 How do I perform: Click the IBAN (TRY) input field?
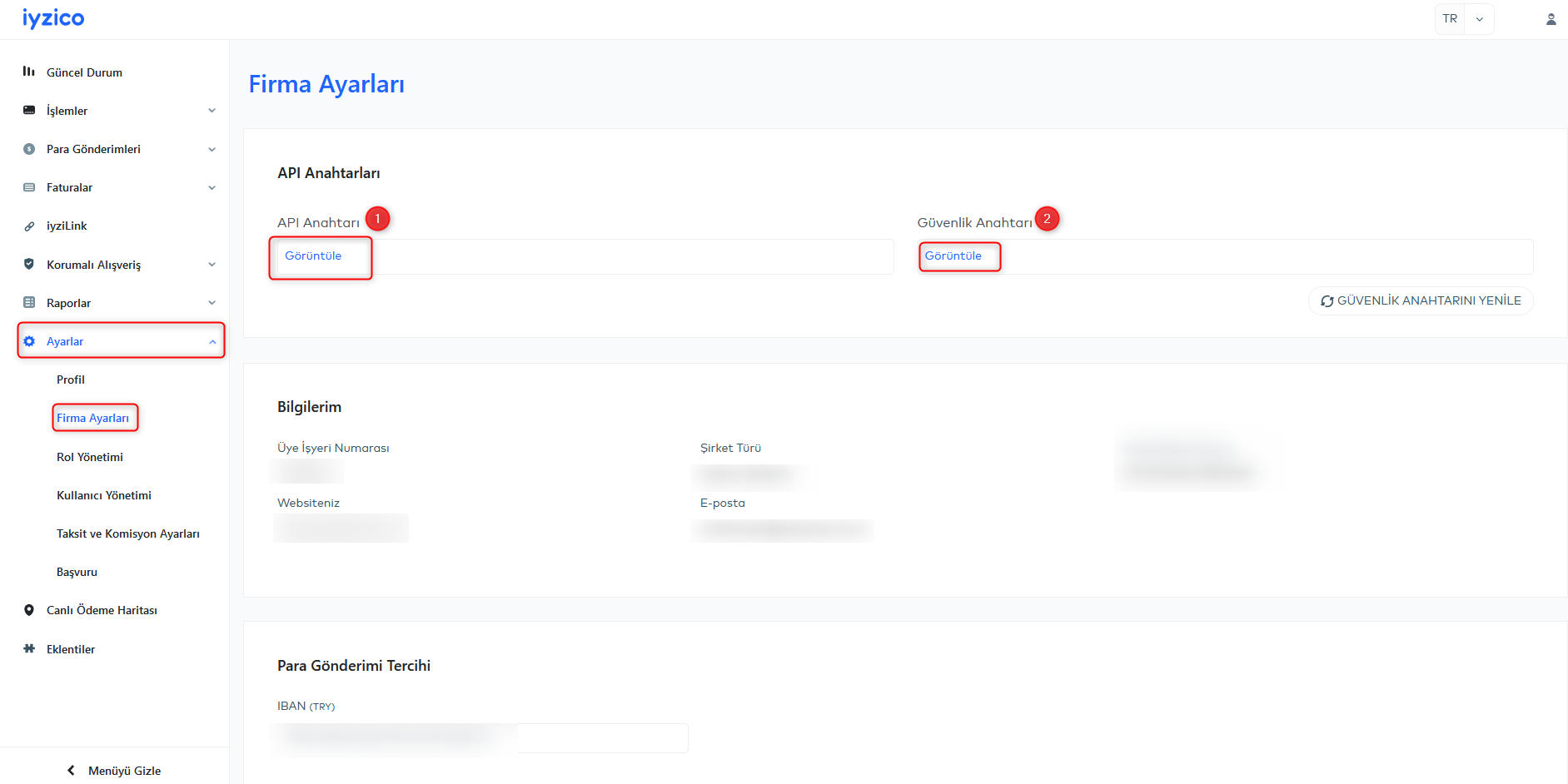click(483, 738)
